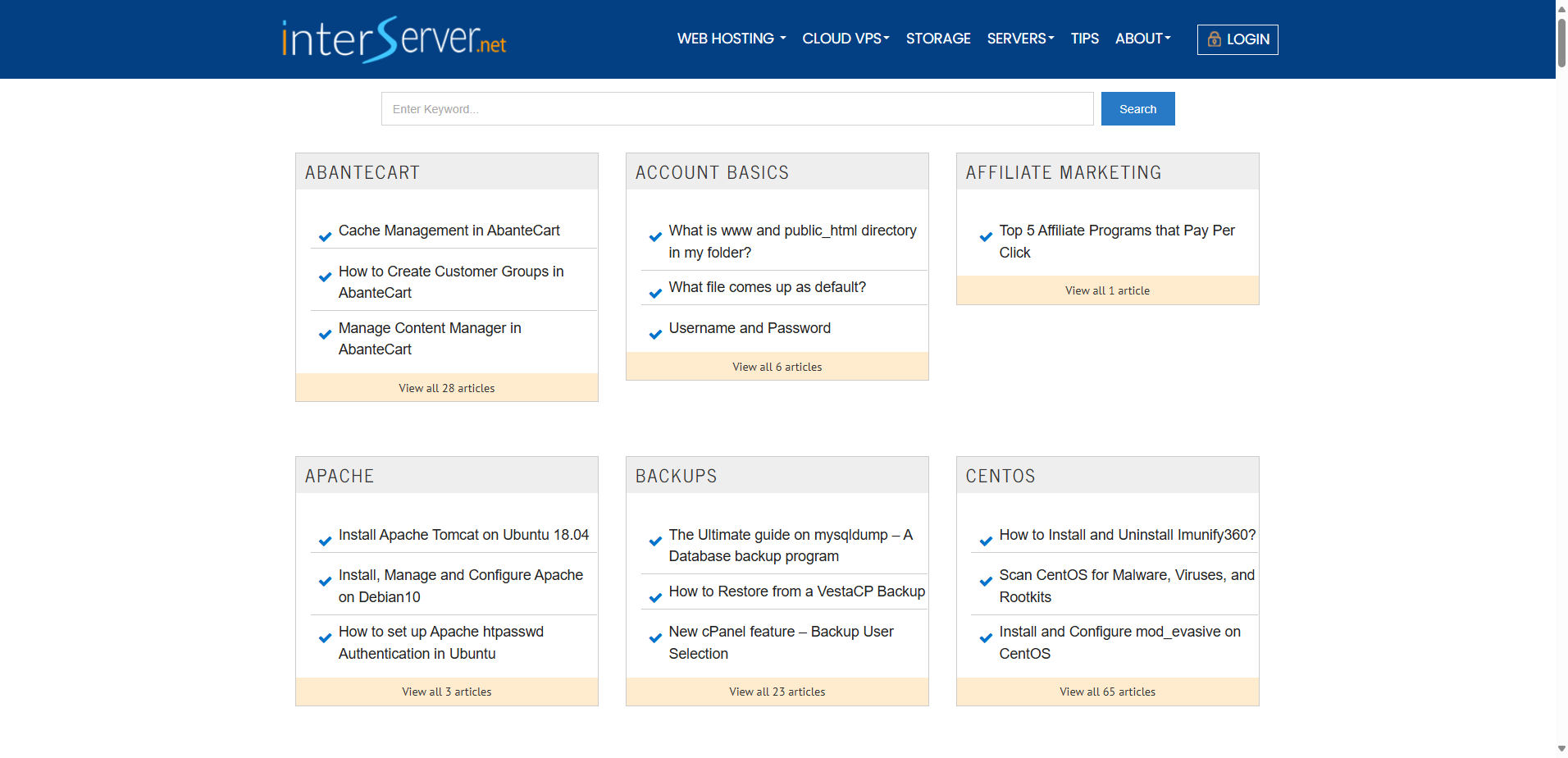The width and height of the screenshot is (1568, 758).
Task: Expand the Web Hosting dropdown menu
Action: tap(732, 39)
